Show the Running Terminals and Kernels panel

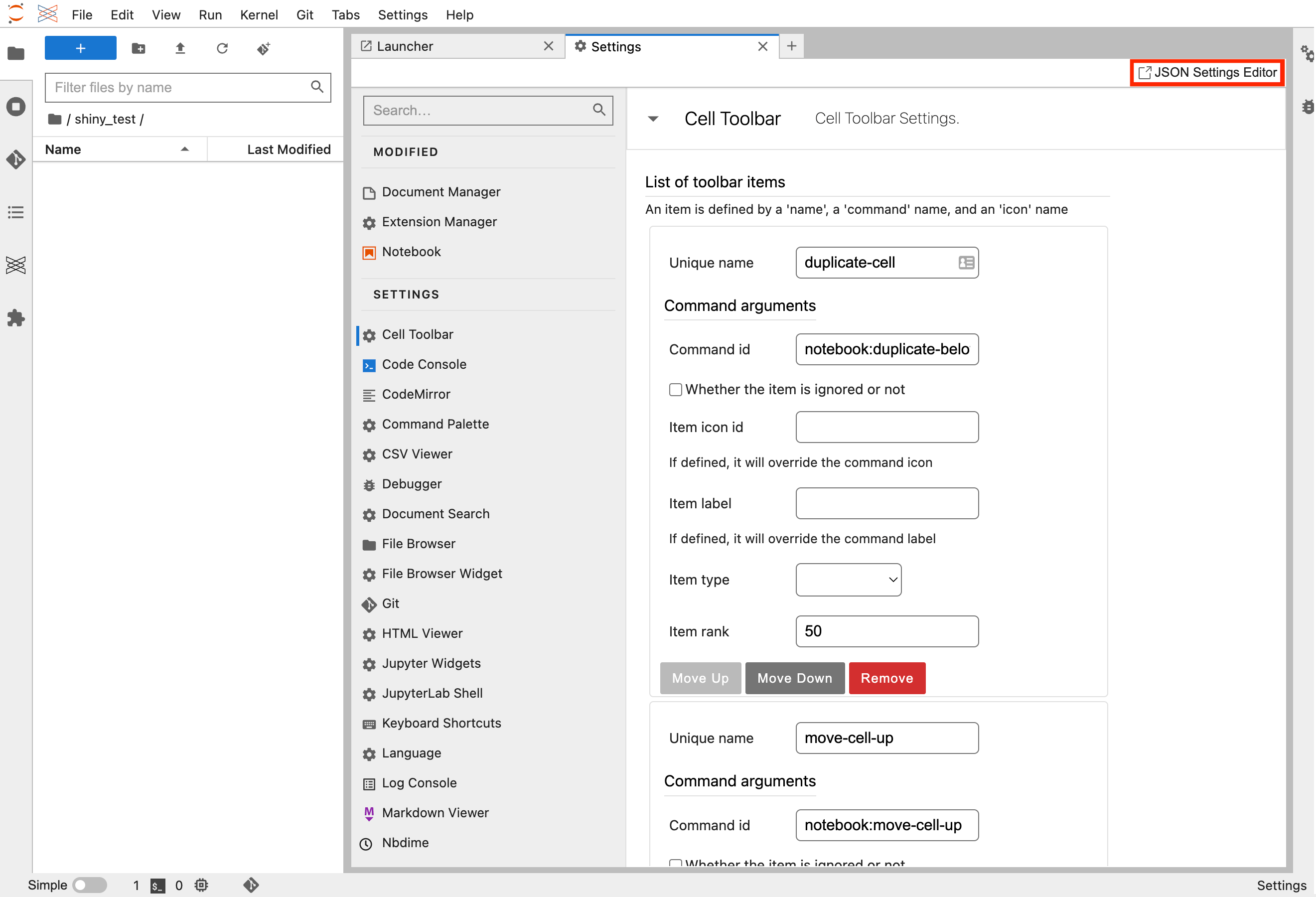pos(16,107)
